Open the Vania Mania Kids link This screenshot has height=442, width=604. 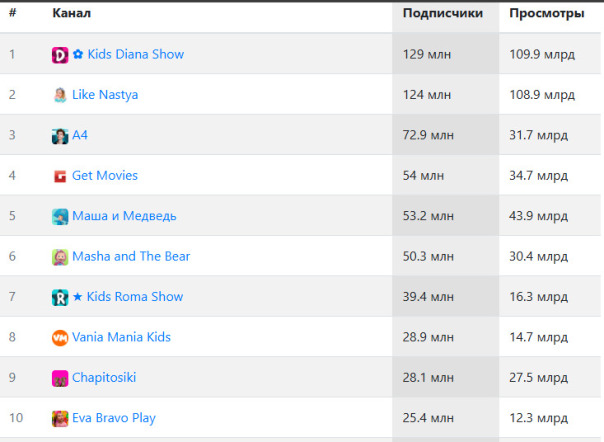[121, 337]
